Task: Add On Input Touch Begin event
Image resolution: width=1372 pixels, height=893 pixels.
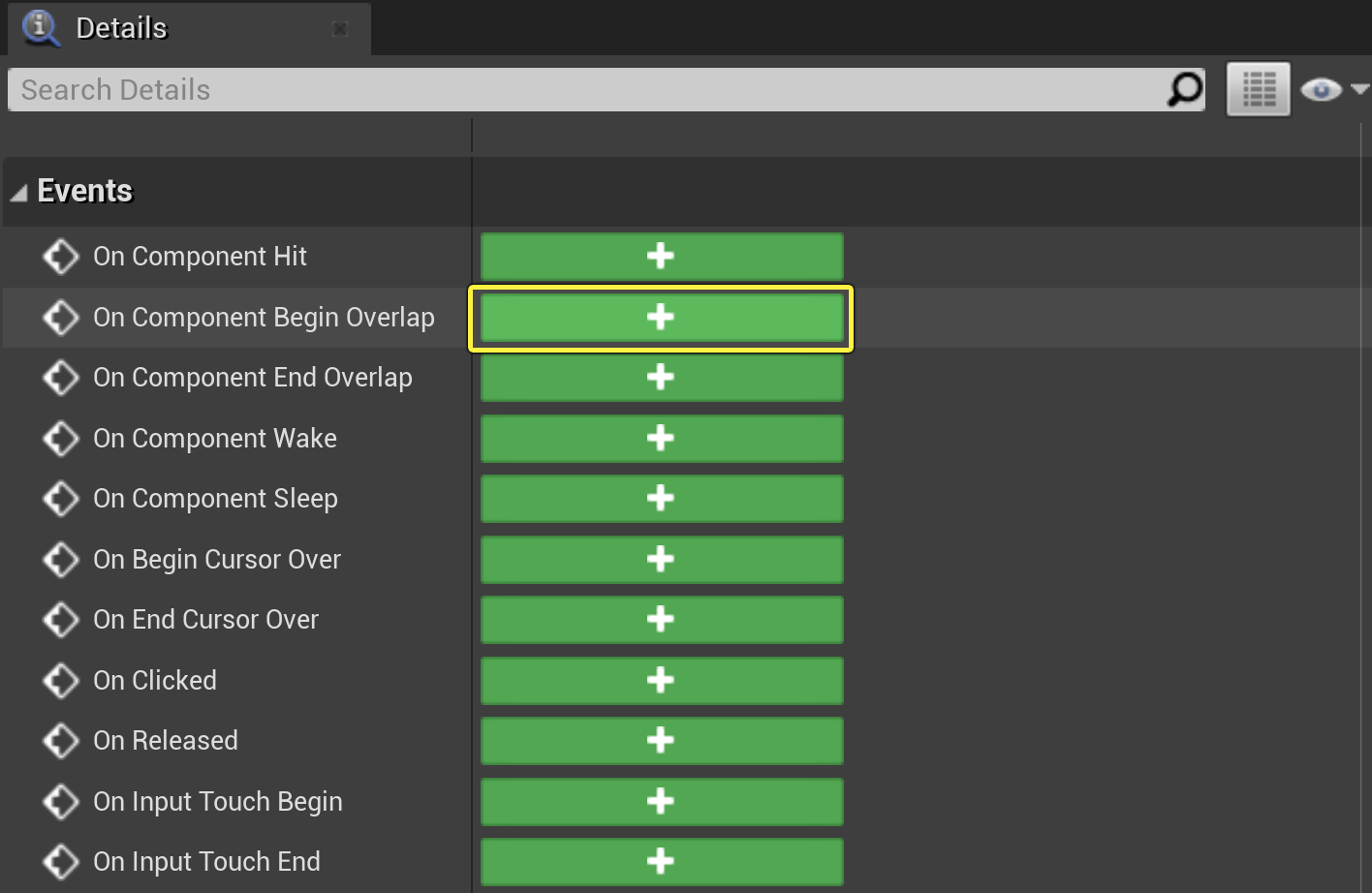Action: 661,802
